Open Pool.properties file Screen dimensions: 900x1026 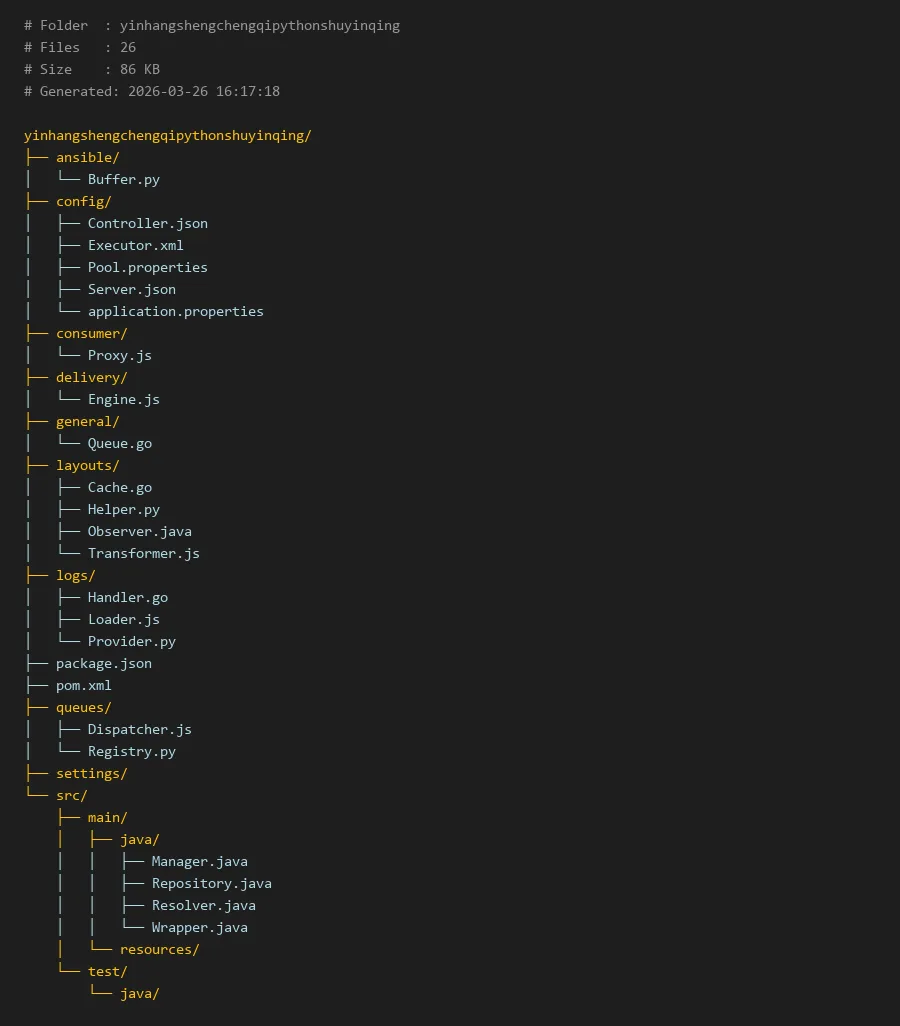pos(148,267)
